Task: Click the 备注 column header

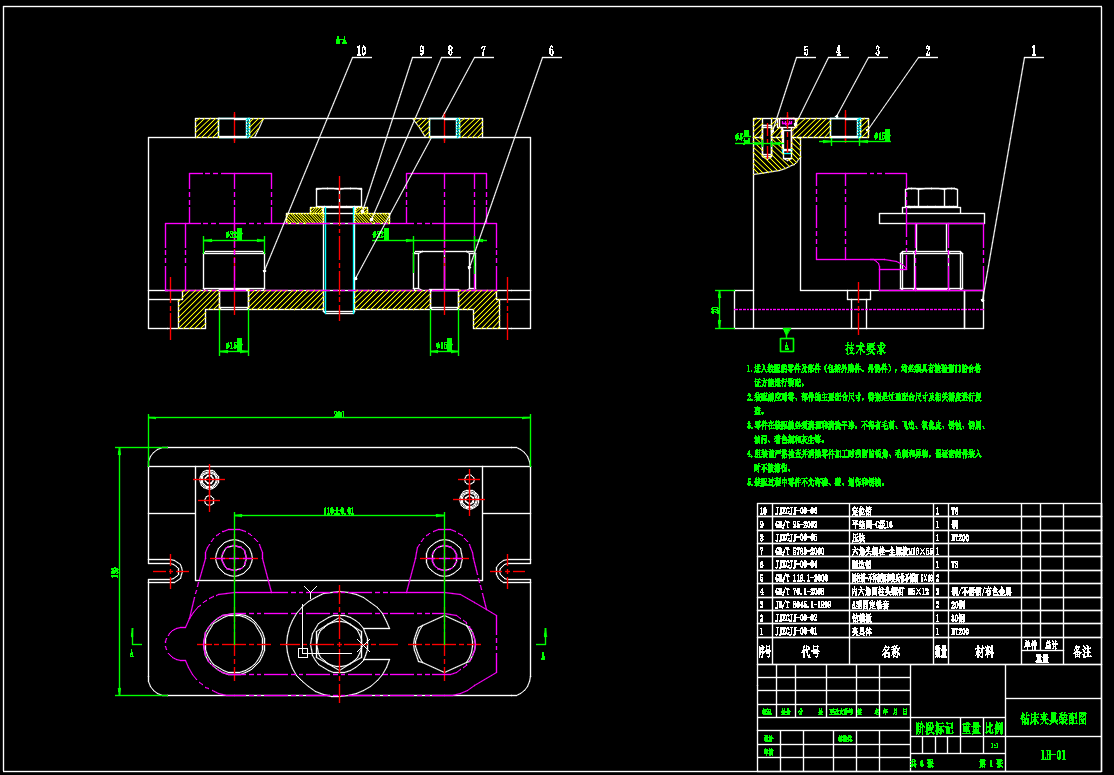Action: [1082, 651]
